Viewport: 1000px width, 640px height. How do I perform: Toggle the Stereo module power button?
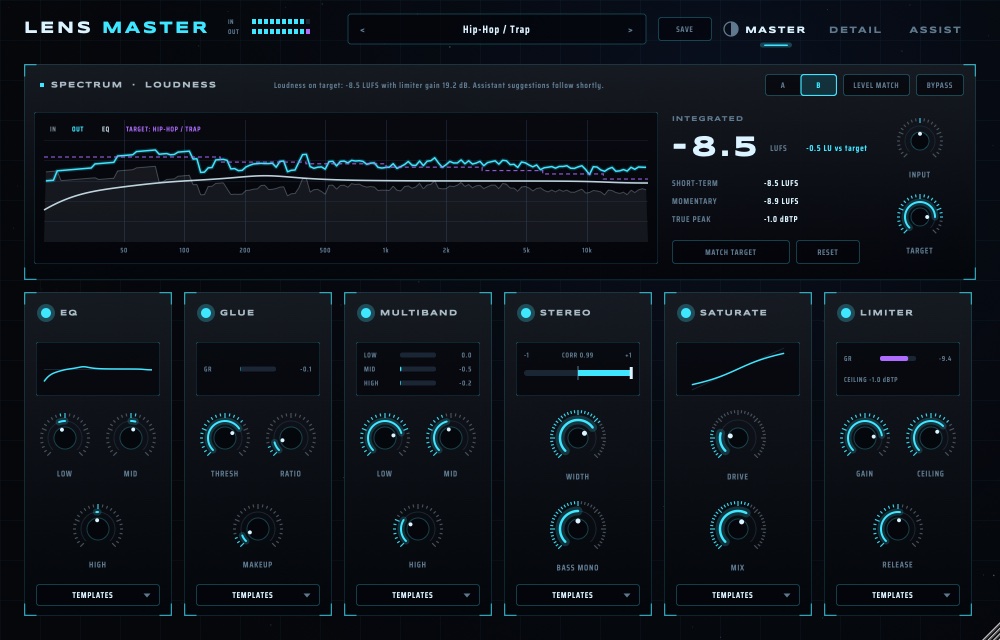pos(526,313)
